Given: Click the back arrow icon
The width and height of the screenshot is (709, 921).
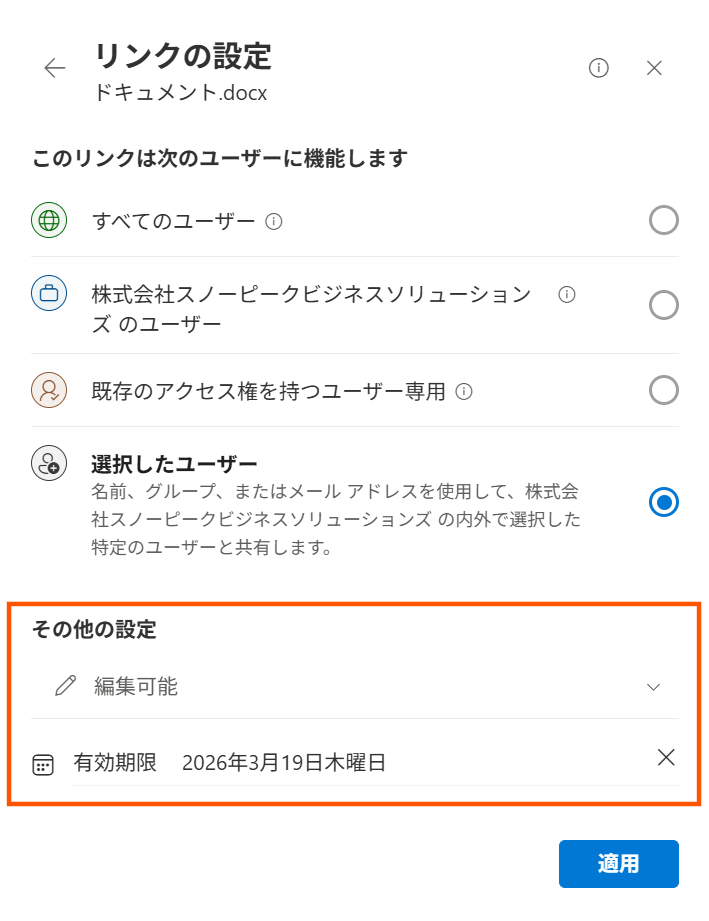Looking at the screenshot, I should pos(55,68).
